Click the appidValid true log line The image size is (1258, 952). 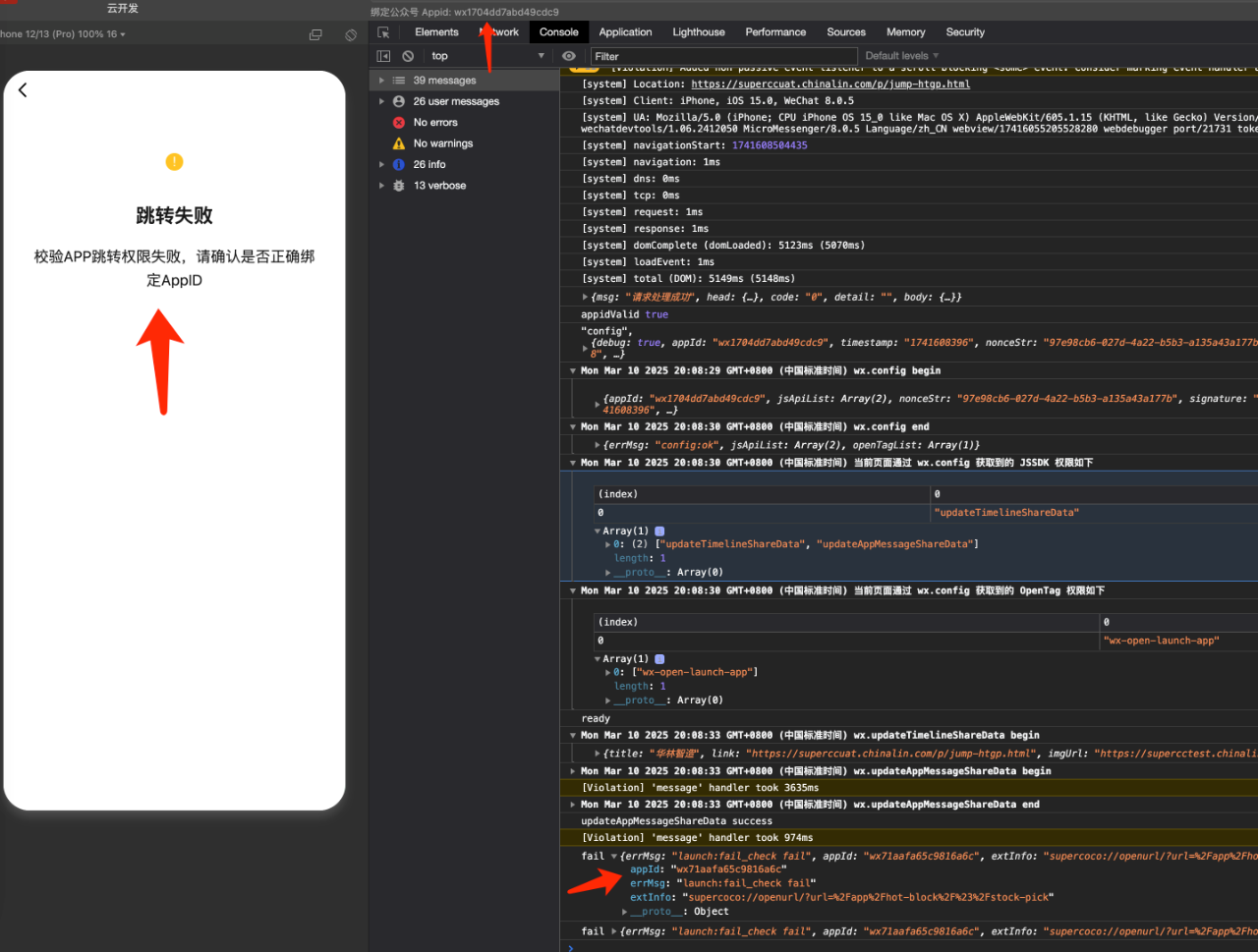[x=624, y=315]
